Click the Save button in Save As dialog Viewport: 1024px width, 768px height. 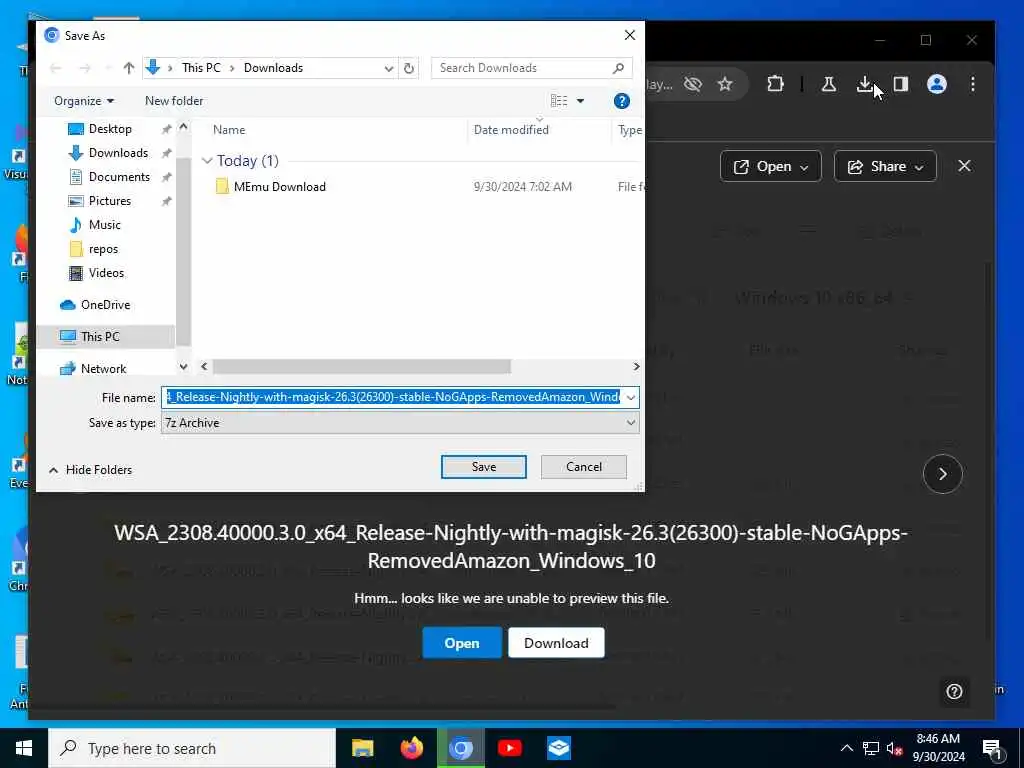click(483, 466)
